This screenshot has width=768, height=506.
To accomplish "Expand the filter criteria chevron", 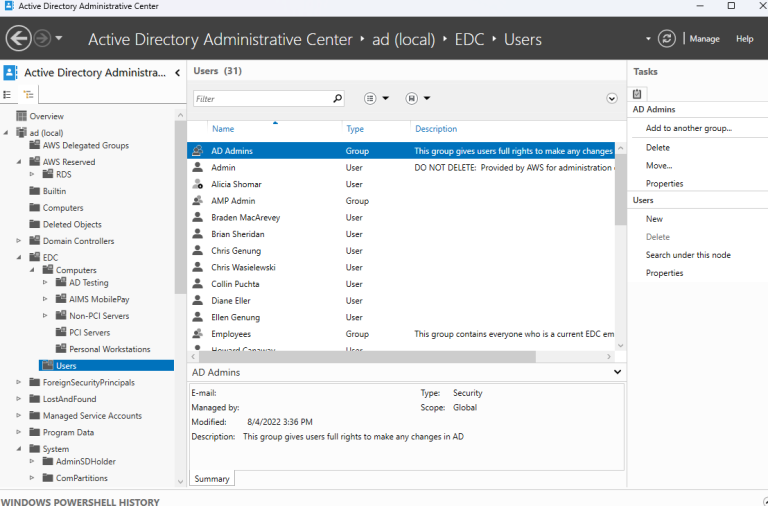I will tap(612, 98).
